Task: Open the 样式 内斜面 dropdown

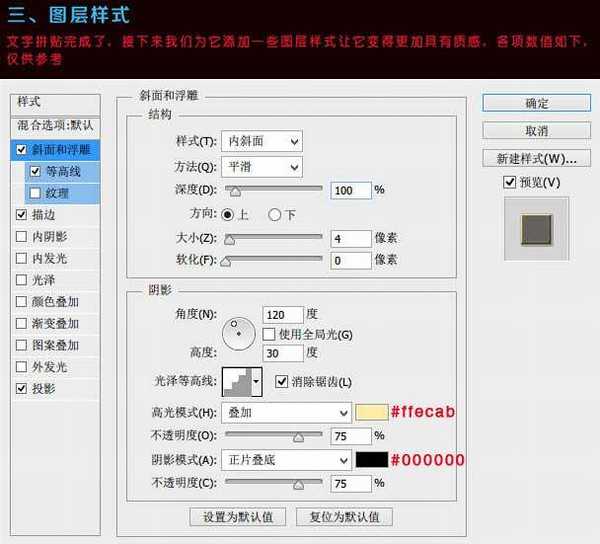Action: (265, 142)
